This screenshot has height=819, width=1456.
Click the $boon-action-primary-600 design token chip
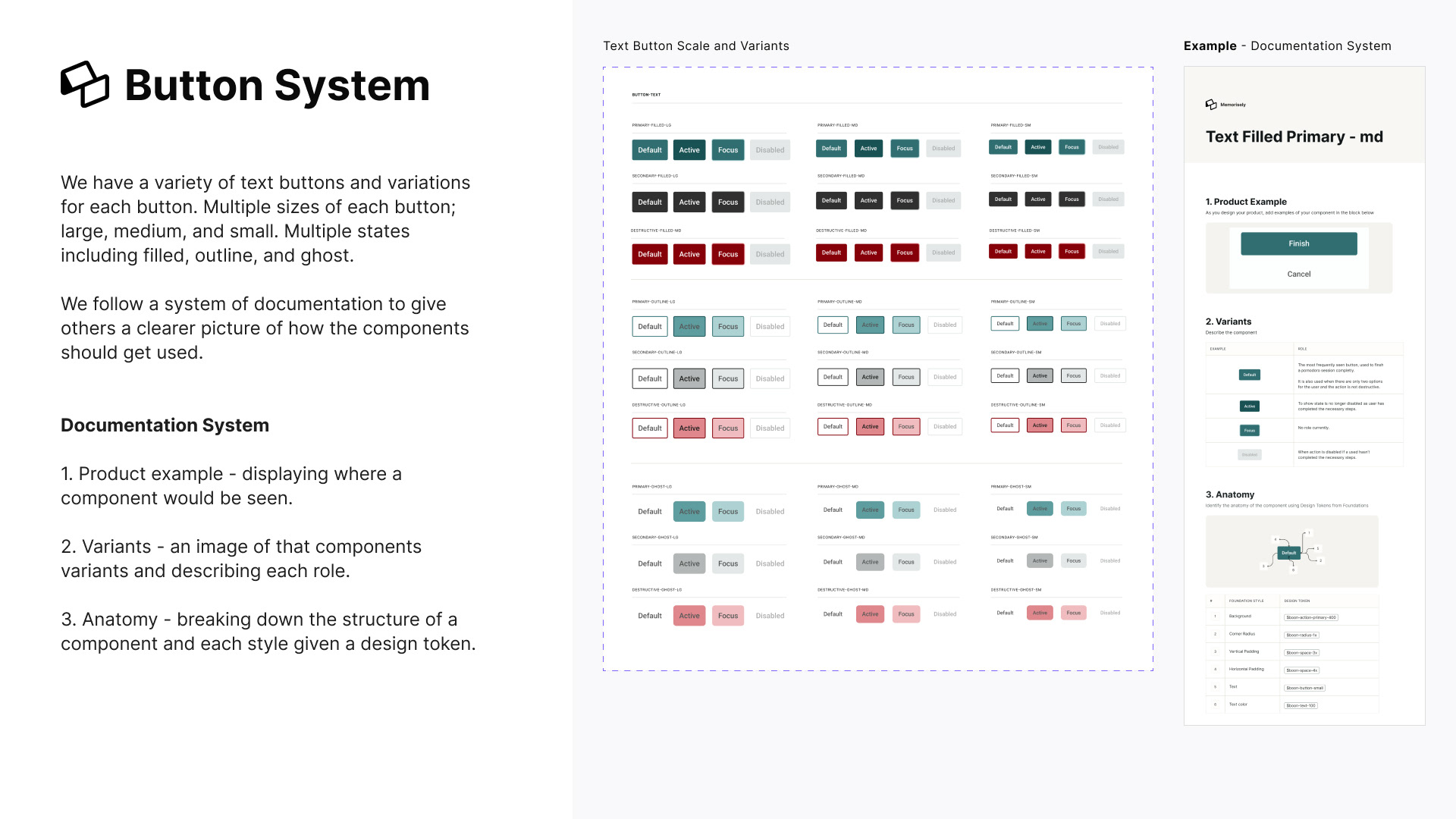click(x=1310, y=617)
